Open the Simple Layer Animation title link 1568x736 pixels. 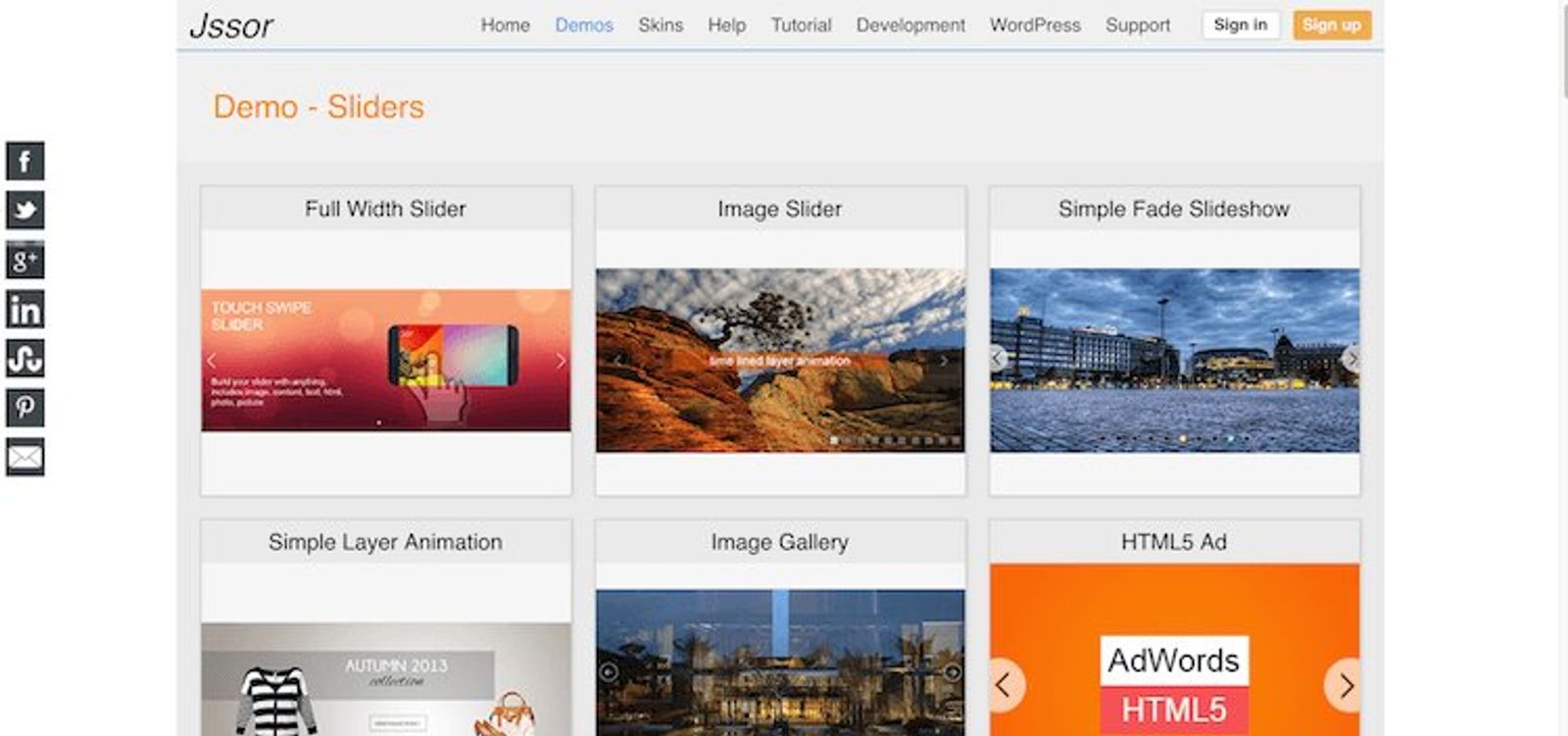(385, 542)
